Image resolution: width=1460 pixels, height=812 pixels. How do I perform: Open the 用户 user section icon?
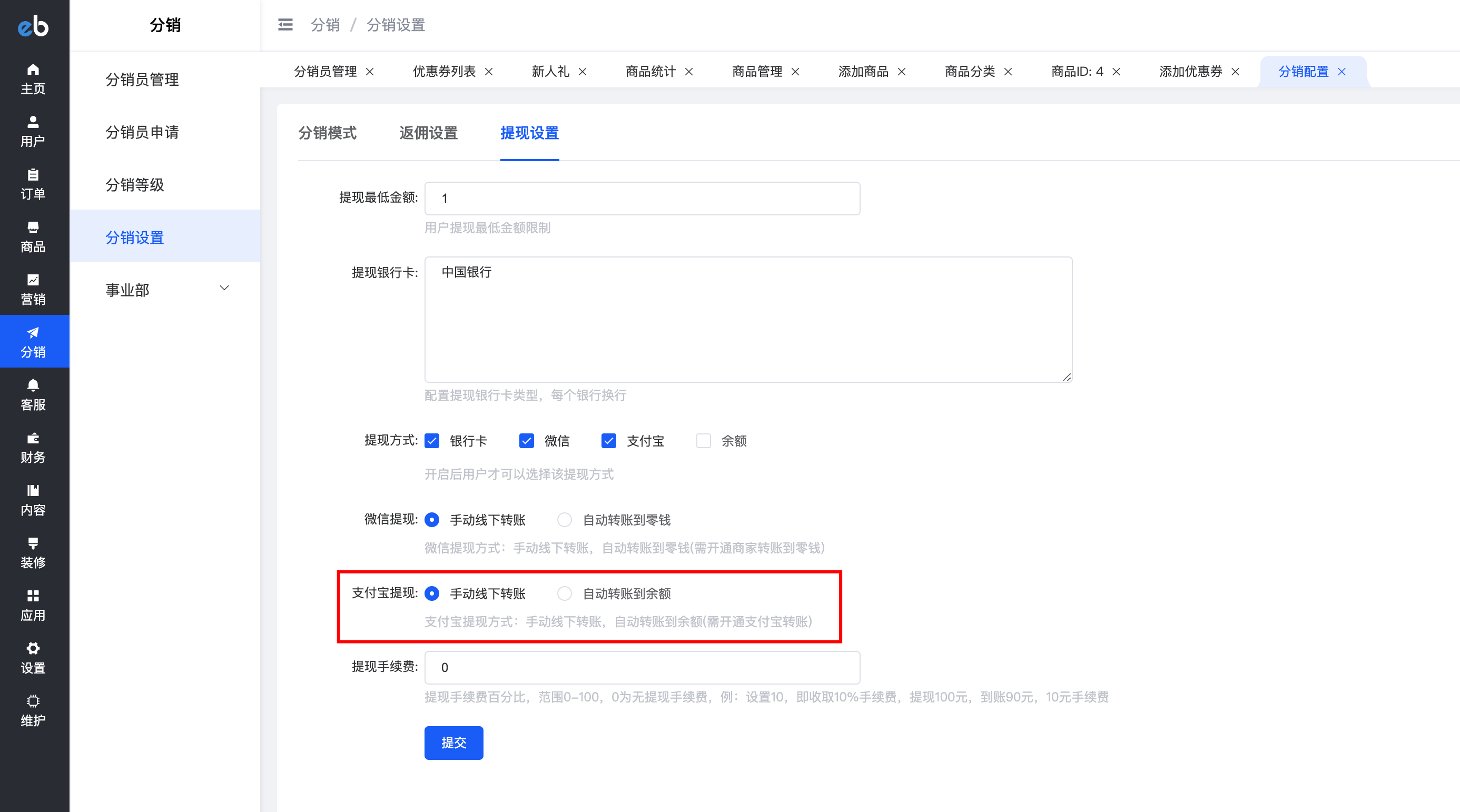[33, 122]
